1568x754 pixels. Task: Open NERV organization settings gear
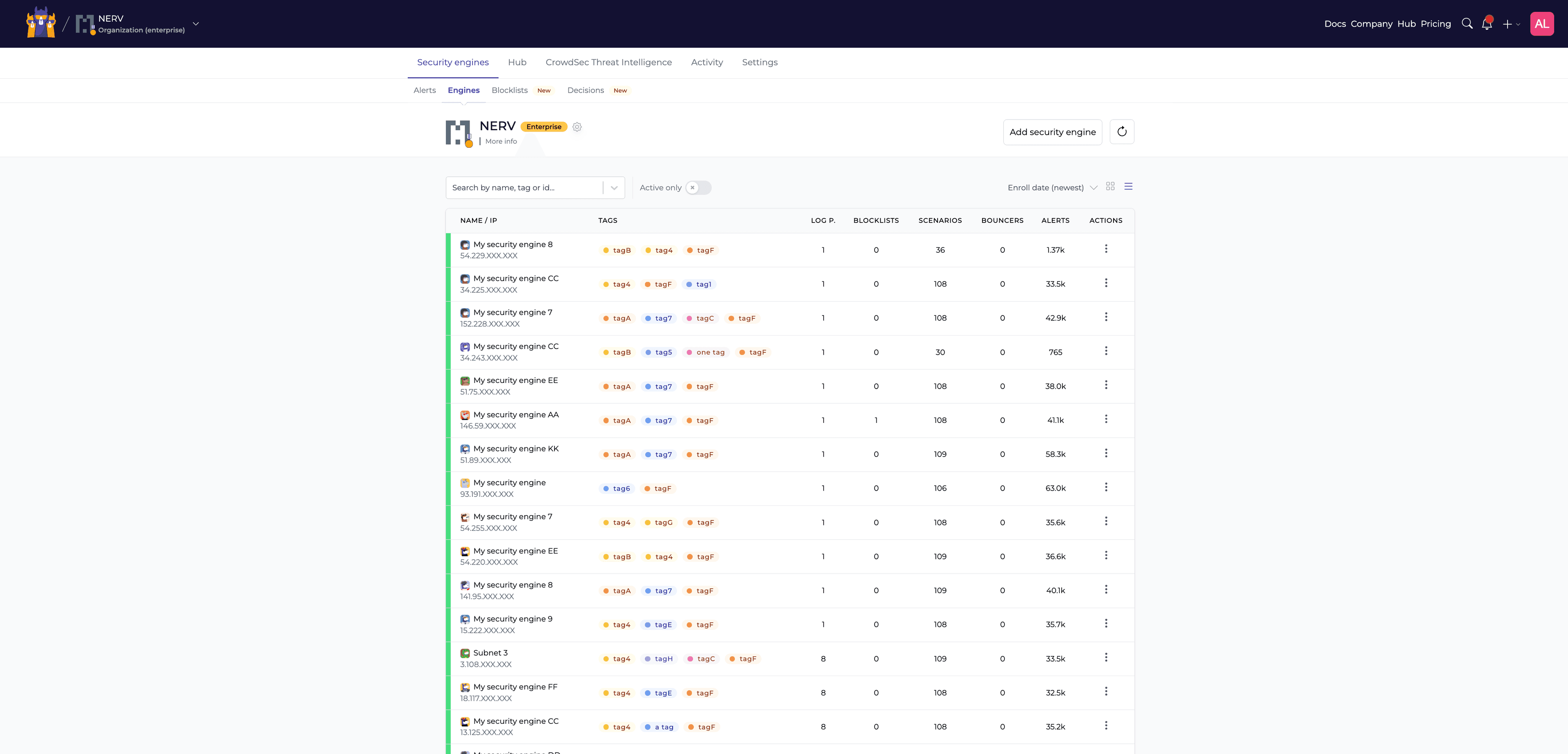577,127
